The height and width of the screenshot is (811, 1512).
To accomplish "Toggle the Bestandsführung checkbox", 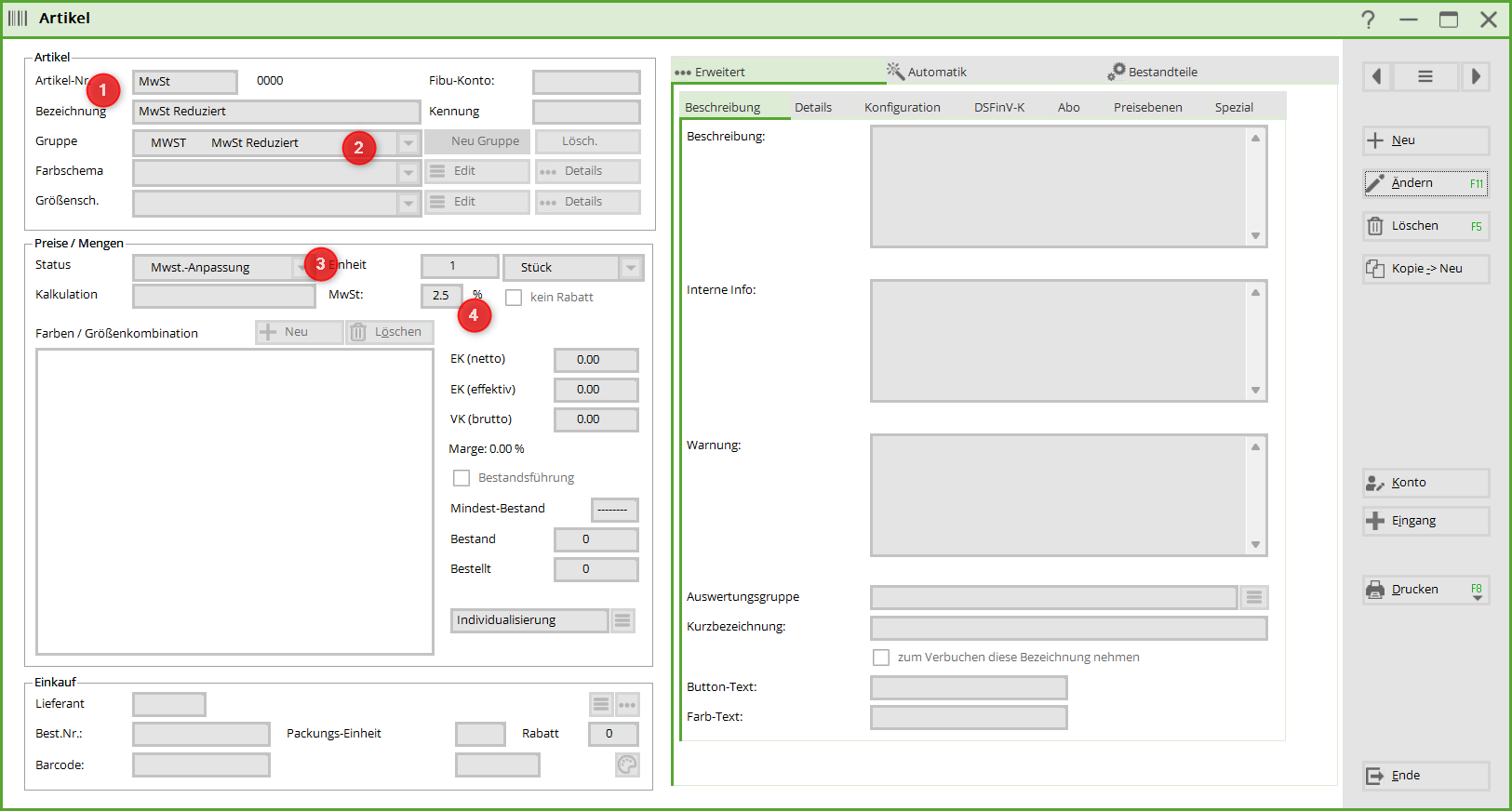I will 462,478.
